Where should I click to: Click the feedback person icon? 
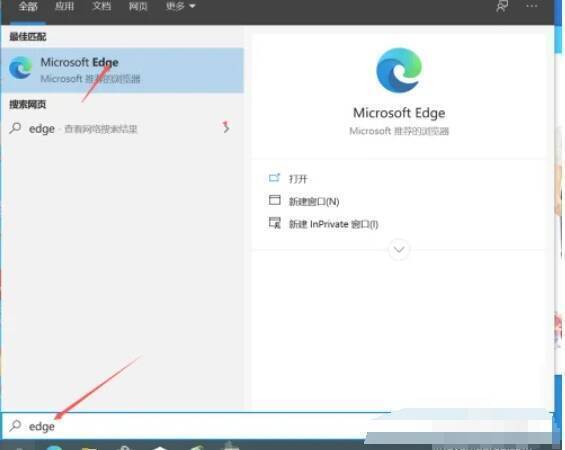pos(502,6)
